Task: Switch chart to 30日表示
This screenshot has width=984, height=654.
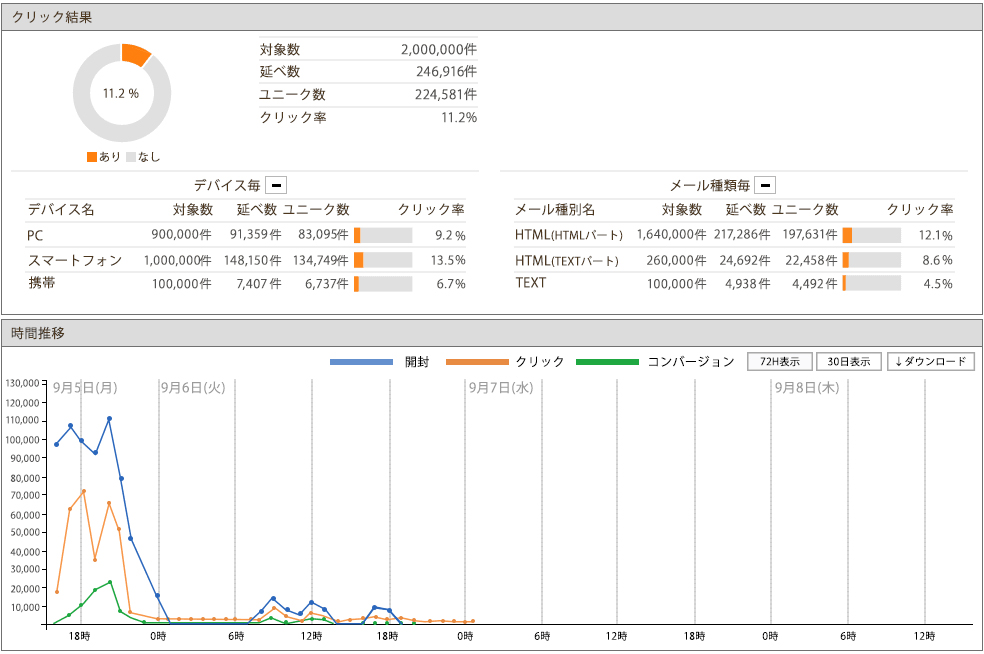Action: (x=848, y=362)
